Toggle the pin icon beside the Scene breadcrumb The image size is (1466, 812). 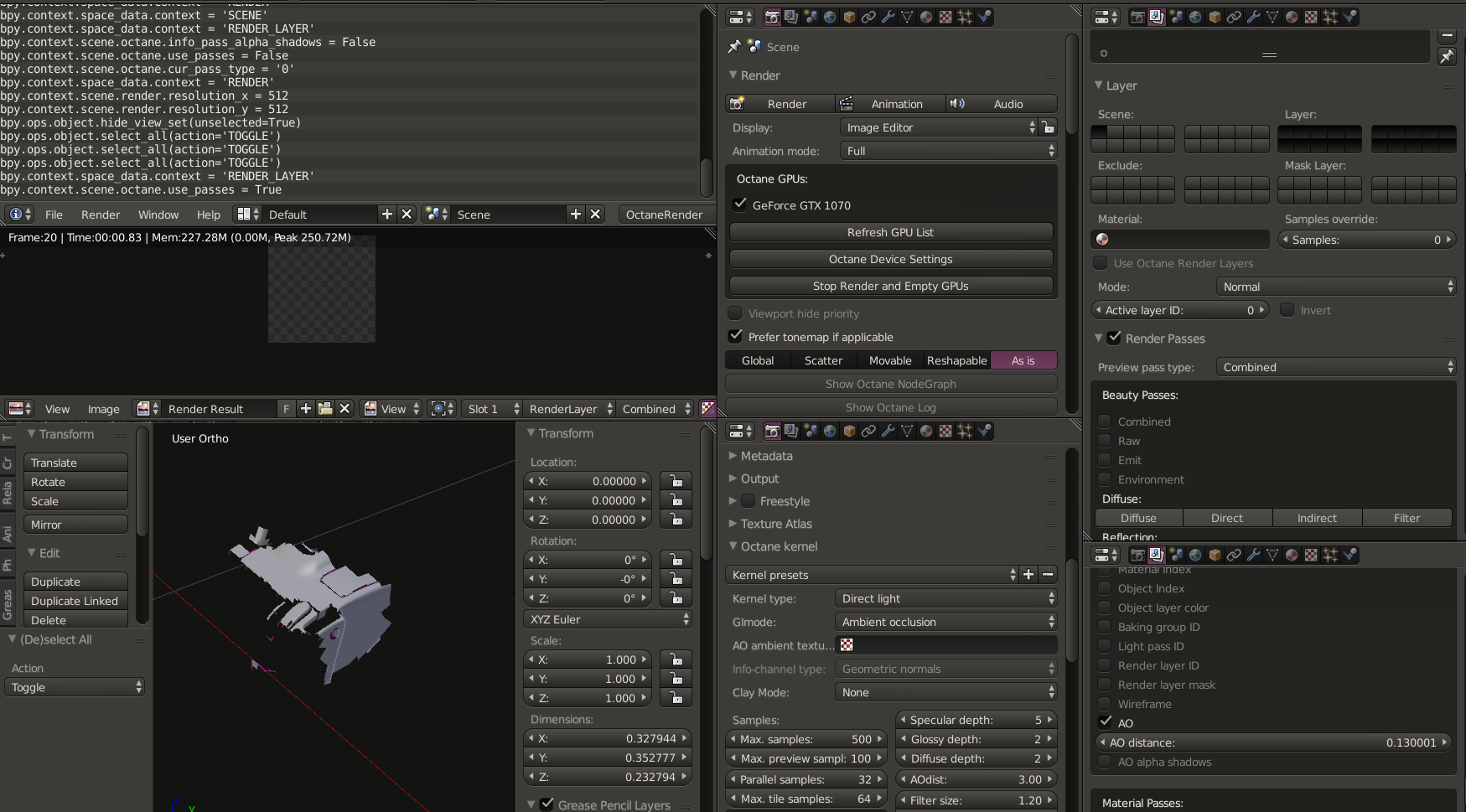click(x=735, y=47)
